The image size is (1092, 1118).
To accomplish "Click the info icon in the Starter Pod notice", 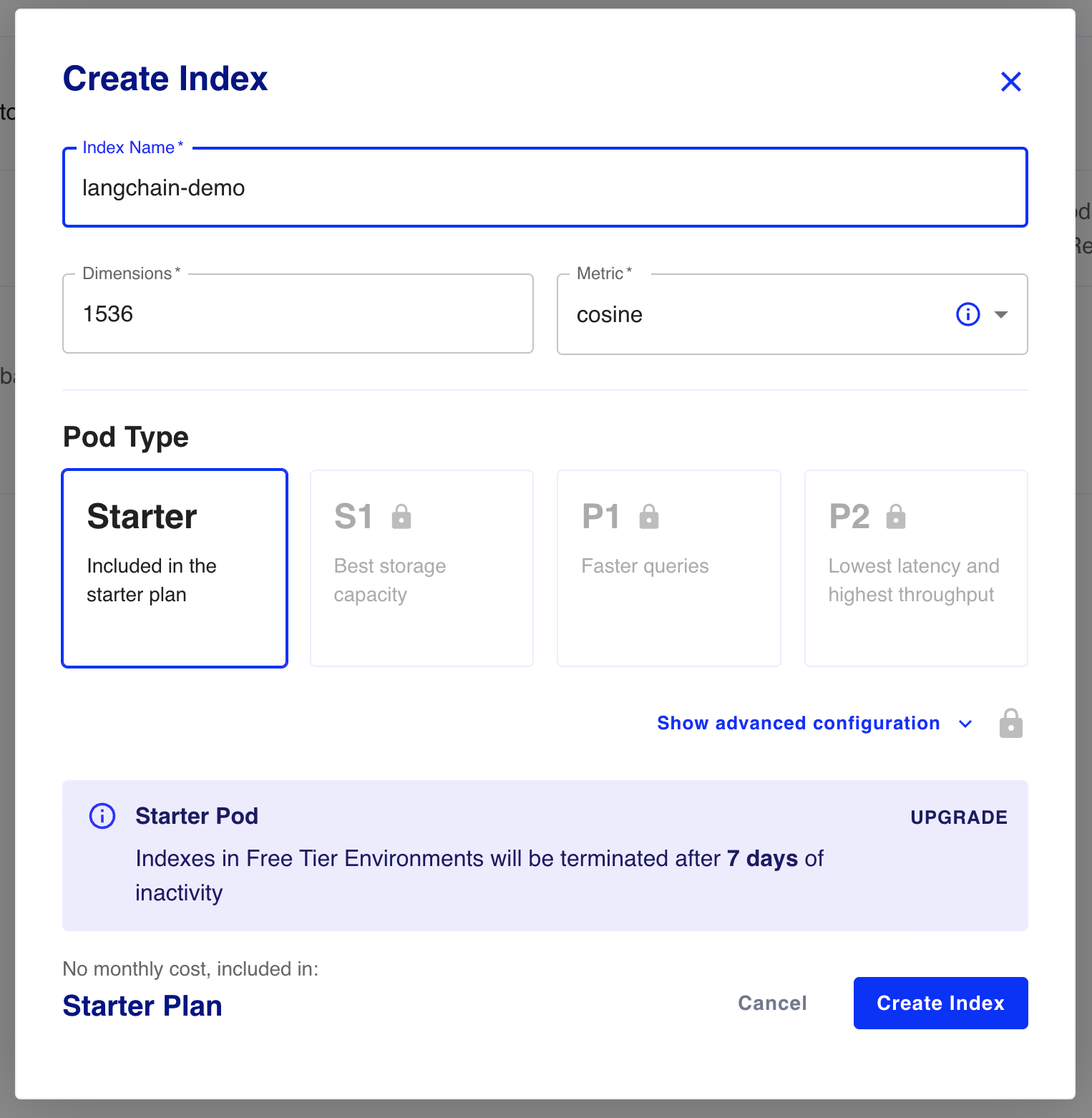I will click(x=102, y=816).
